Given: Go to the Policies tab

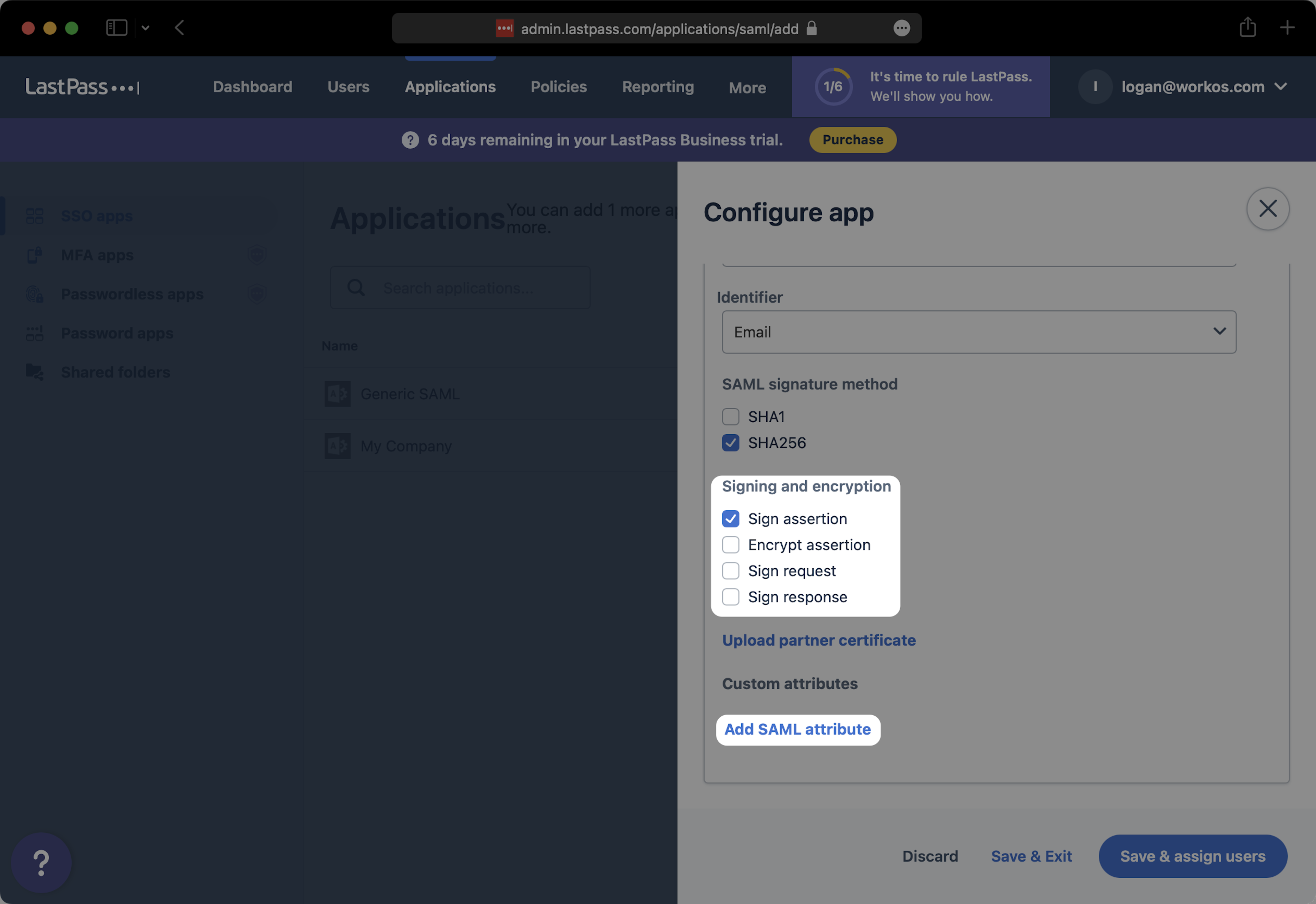Looking at the screenshot, I should (558, 87).
